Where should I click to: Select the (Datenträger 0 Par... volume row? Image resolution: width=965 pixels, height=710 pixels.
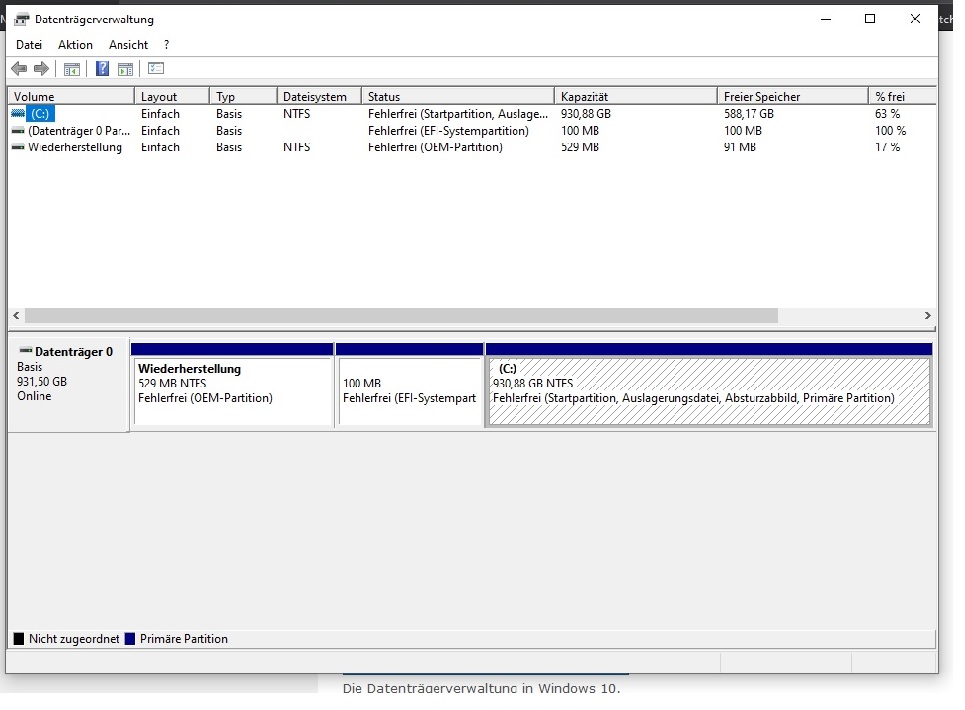click(x=472, y=130)
